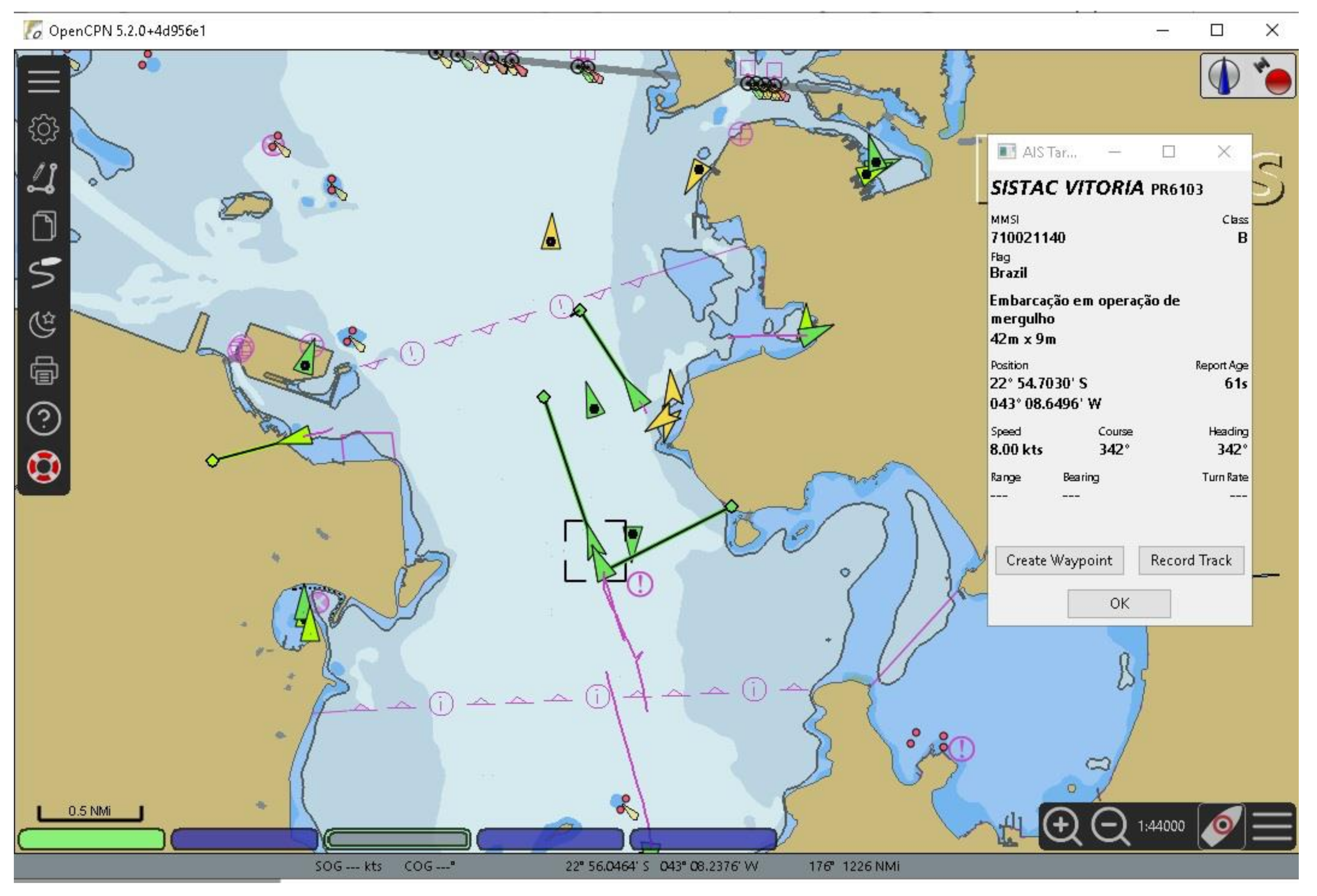Drop a Man Overboard lifebuoy marker

click(x=43, y=466)
